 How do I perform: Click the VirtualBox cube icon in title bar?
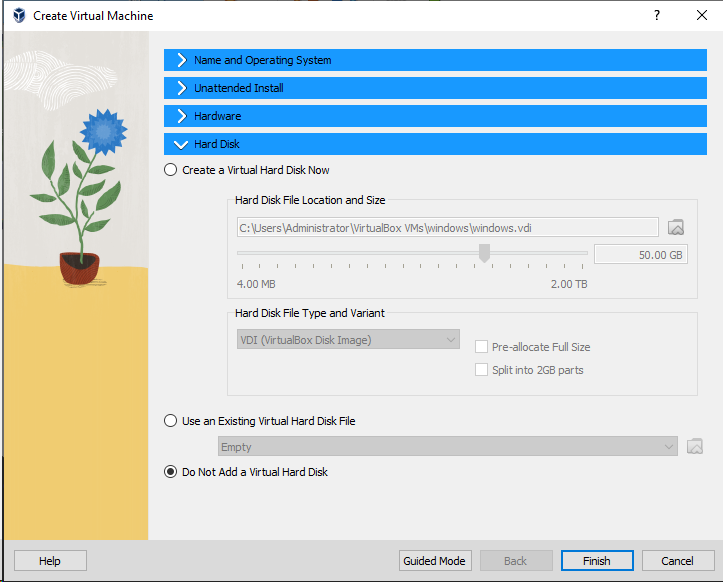point(18,16)
